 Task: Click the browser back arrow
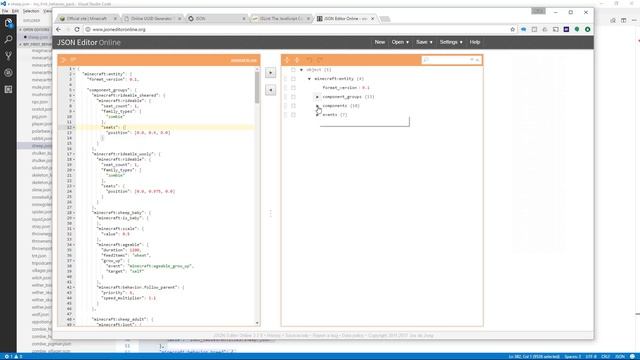coord(58,29)
